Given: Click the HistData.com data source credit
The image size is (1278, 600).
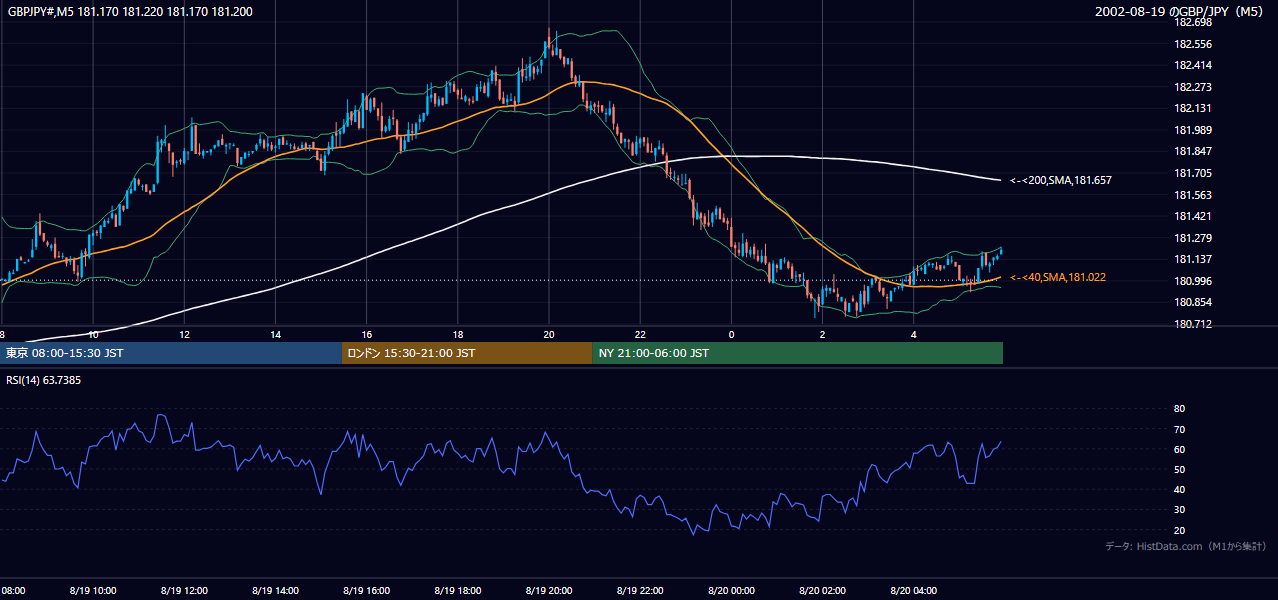Looking at the screenshot, I should coord(1186,546).
